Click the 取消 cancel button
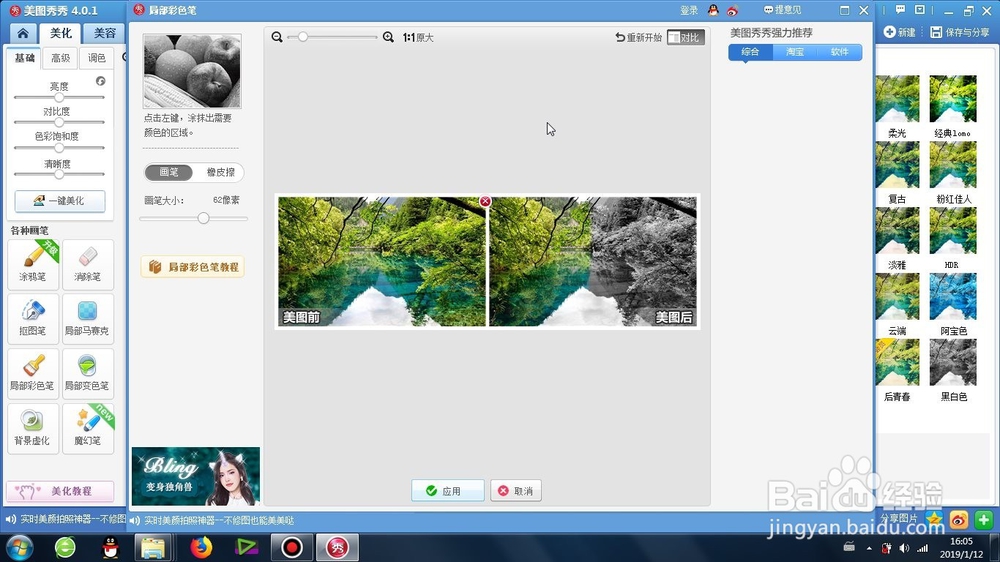The height and width of the screenshot is (562, 1000). 516,491
